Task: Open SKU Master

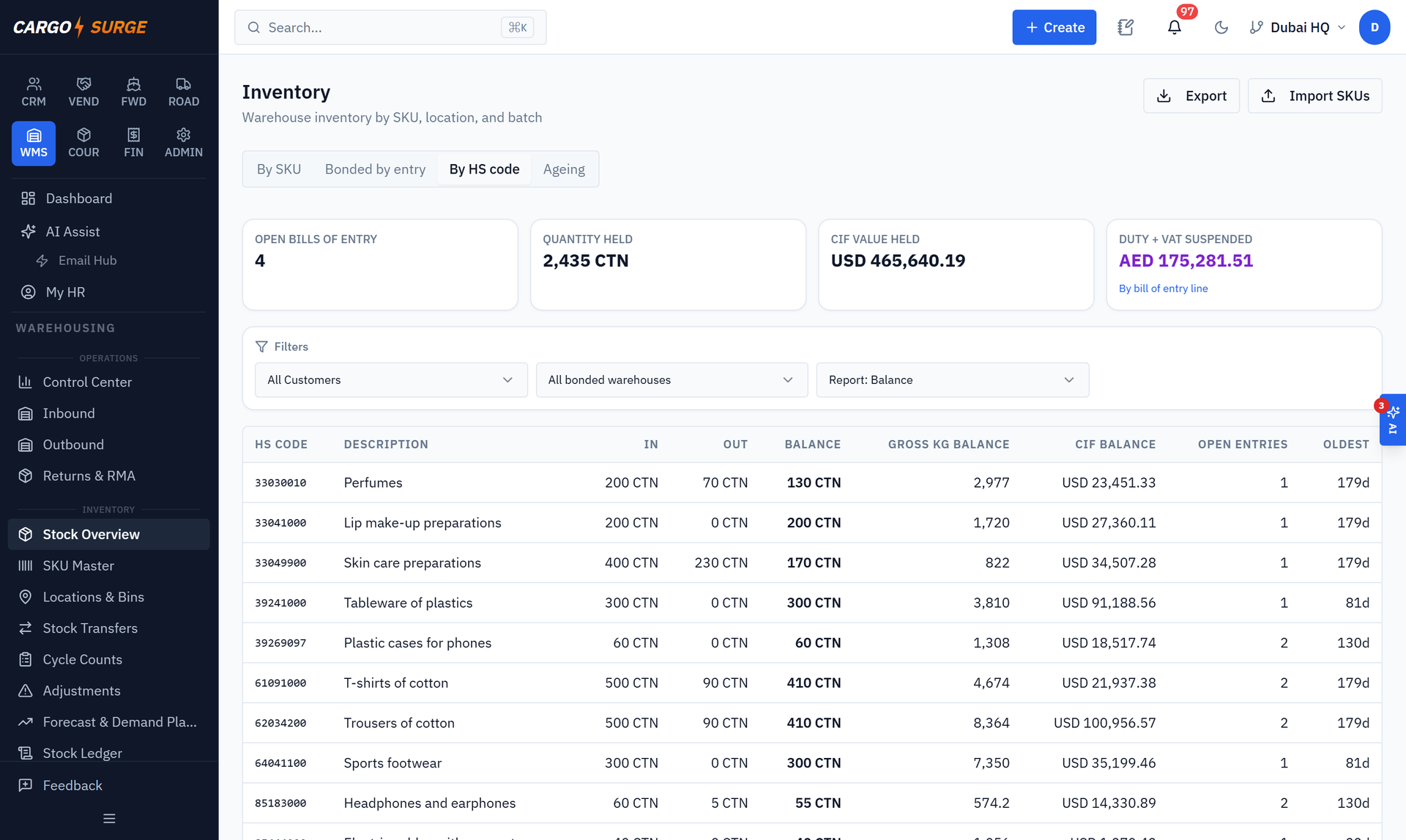Action: coord(109,565)
